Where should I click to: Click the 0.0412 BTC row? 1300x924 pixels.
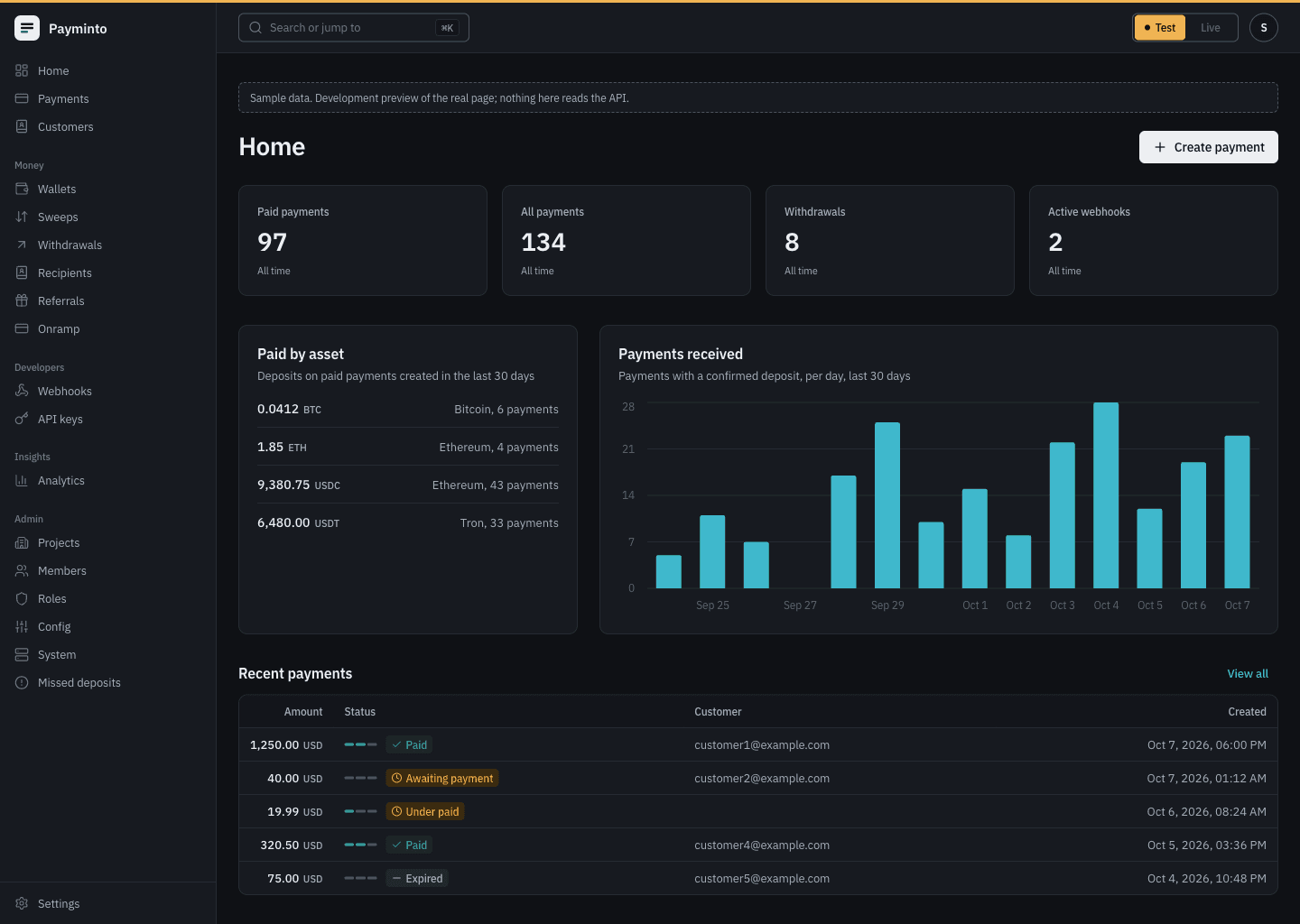(408, 409)
